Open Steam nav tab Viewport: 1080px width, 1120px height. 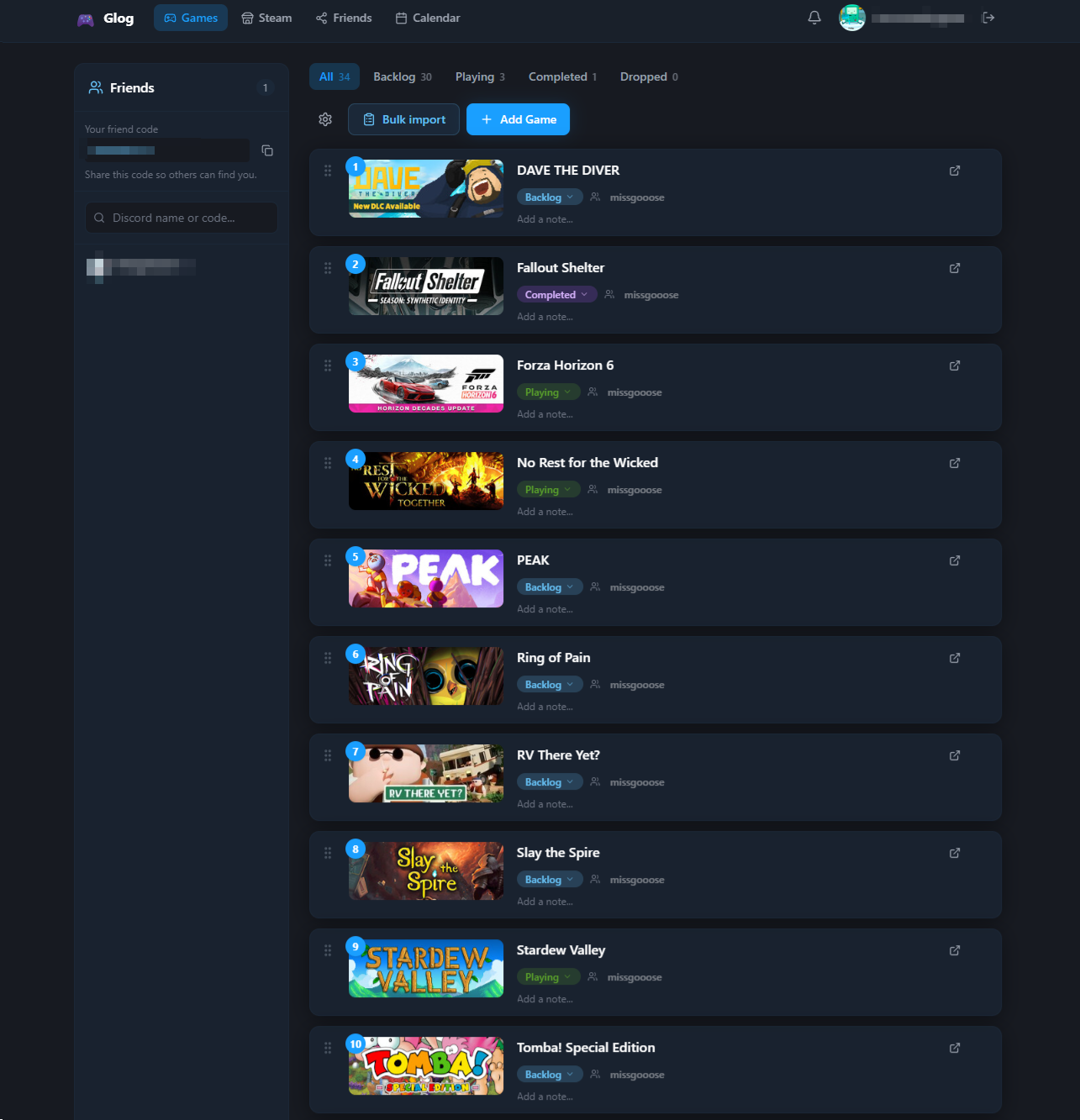pyautogui.click(x=266, y=18)
